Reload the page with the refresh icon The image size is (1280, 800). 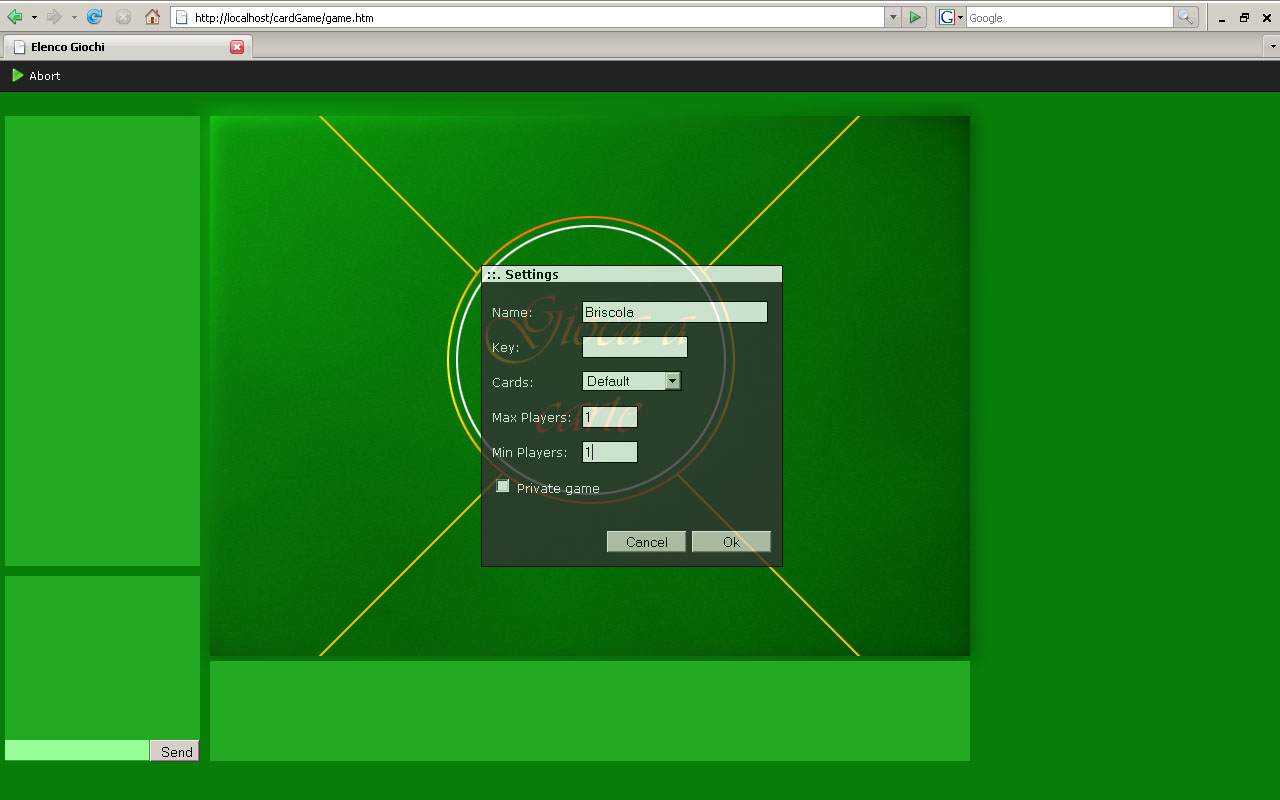point(95,17)
